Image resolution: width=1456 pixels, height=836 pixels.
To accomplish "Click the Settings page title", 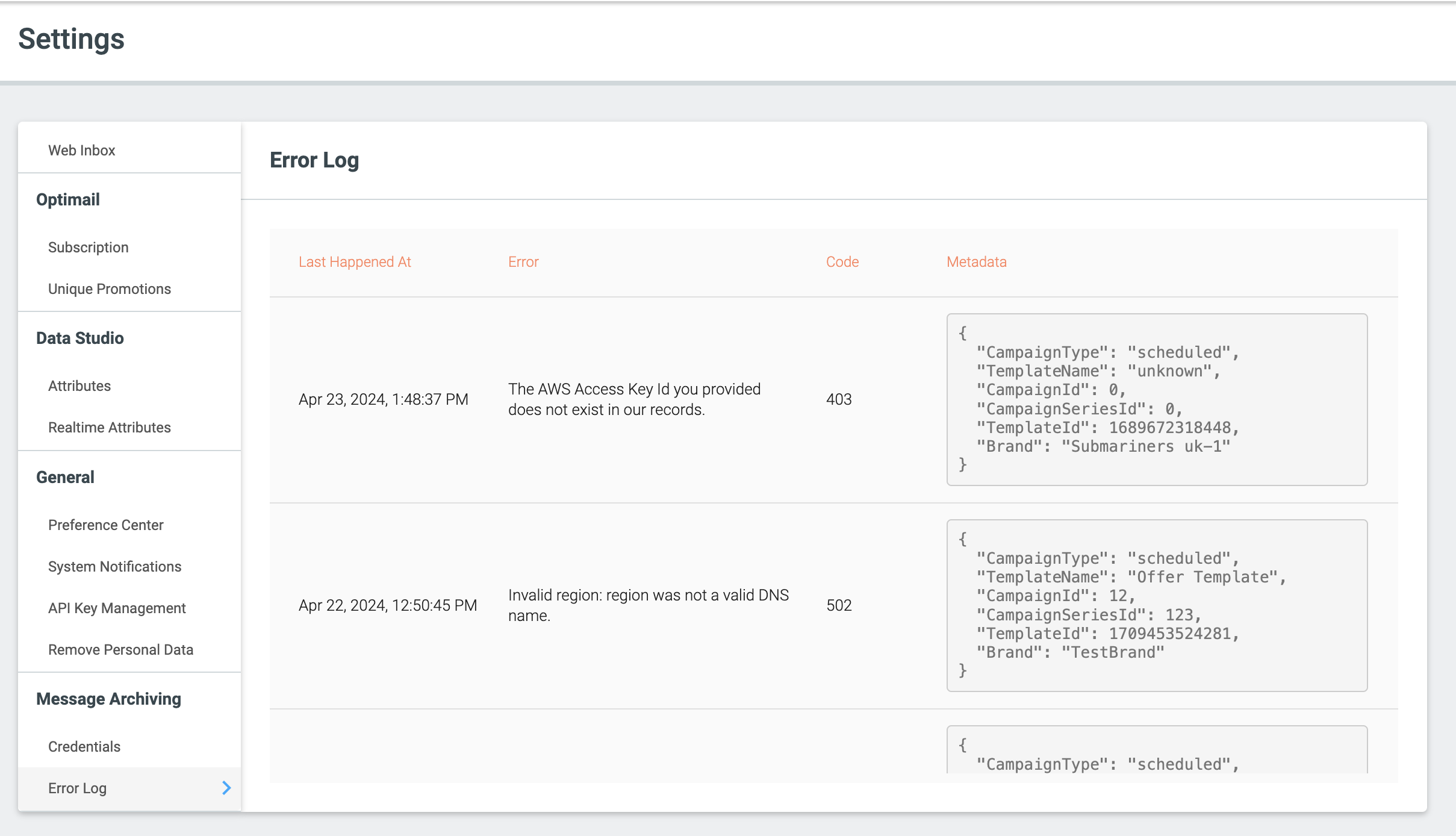I will point(71,39).
